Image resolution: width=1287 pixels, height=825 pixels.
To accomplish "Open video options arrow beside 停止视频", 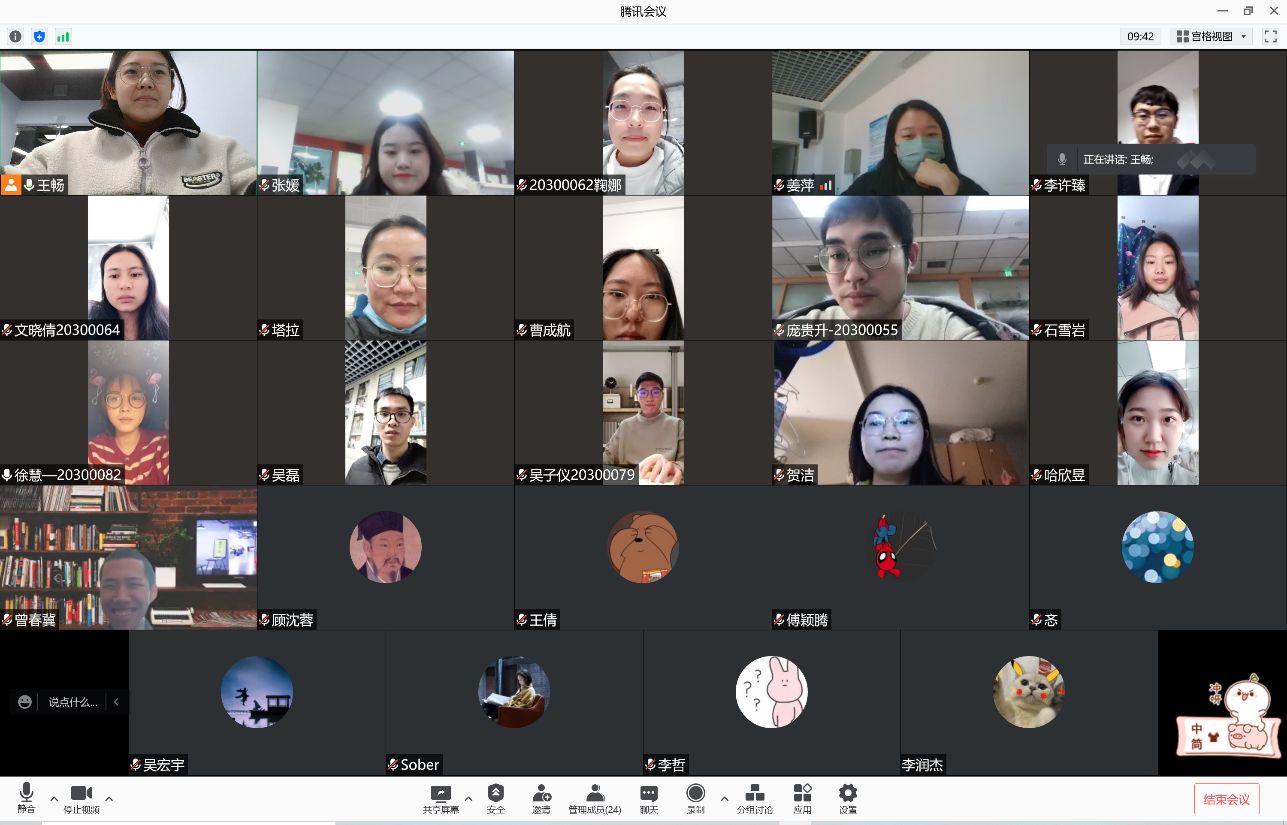I will tap(109, 798).
